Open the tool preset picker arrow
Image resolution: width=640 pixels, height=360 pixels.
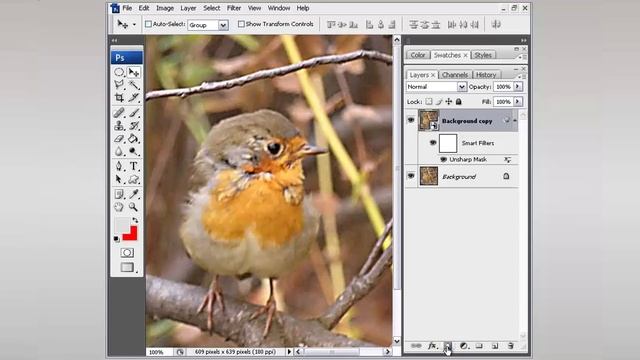pyautogui.click(x=134, y=25)
